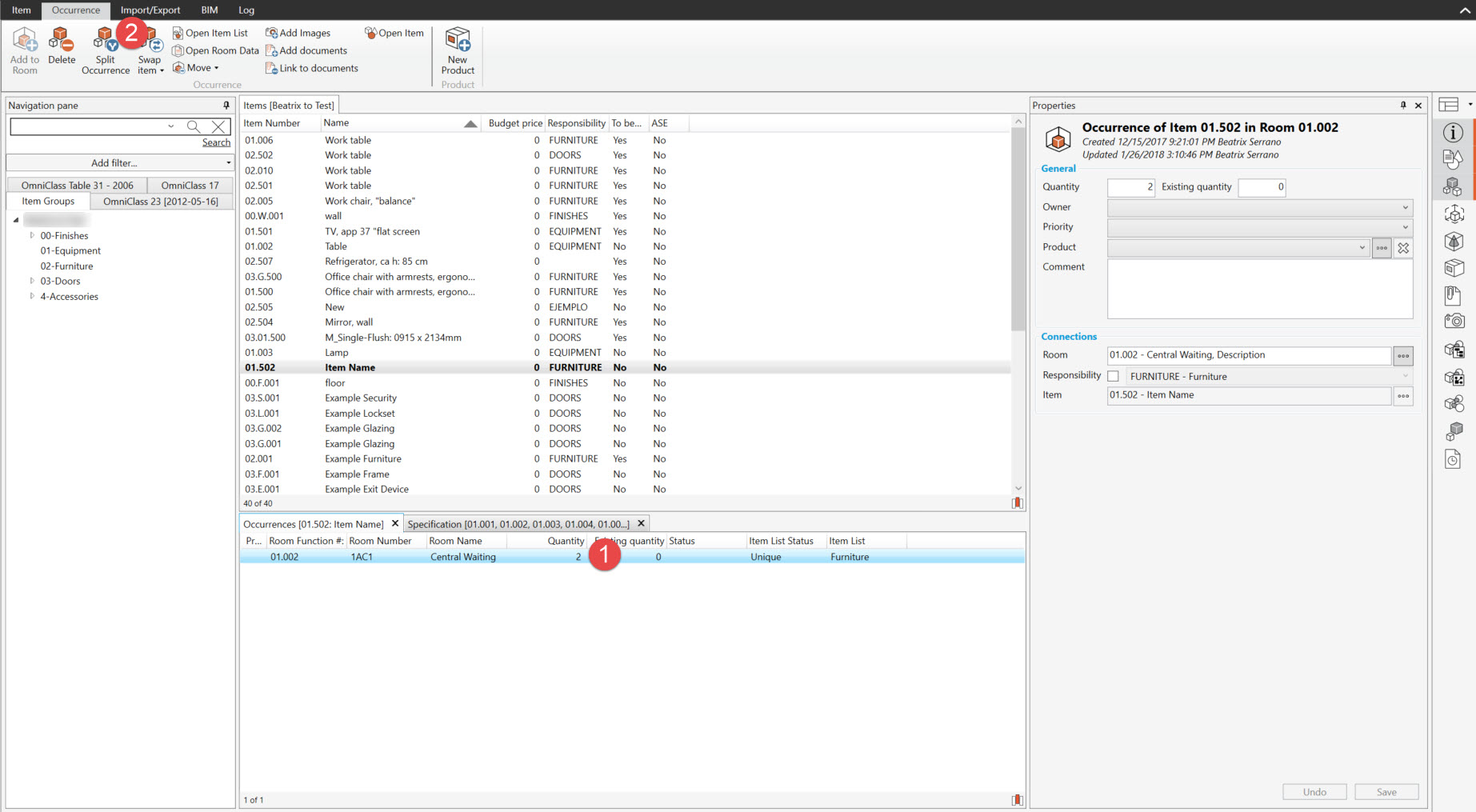The width and height of the screenshot is (1476, 812).
Task: Click the Comment text field
Action: 1259,289
